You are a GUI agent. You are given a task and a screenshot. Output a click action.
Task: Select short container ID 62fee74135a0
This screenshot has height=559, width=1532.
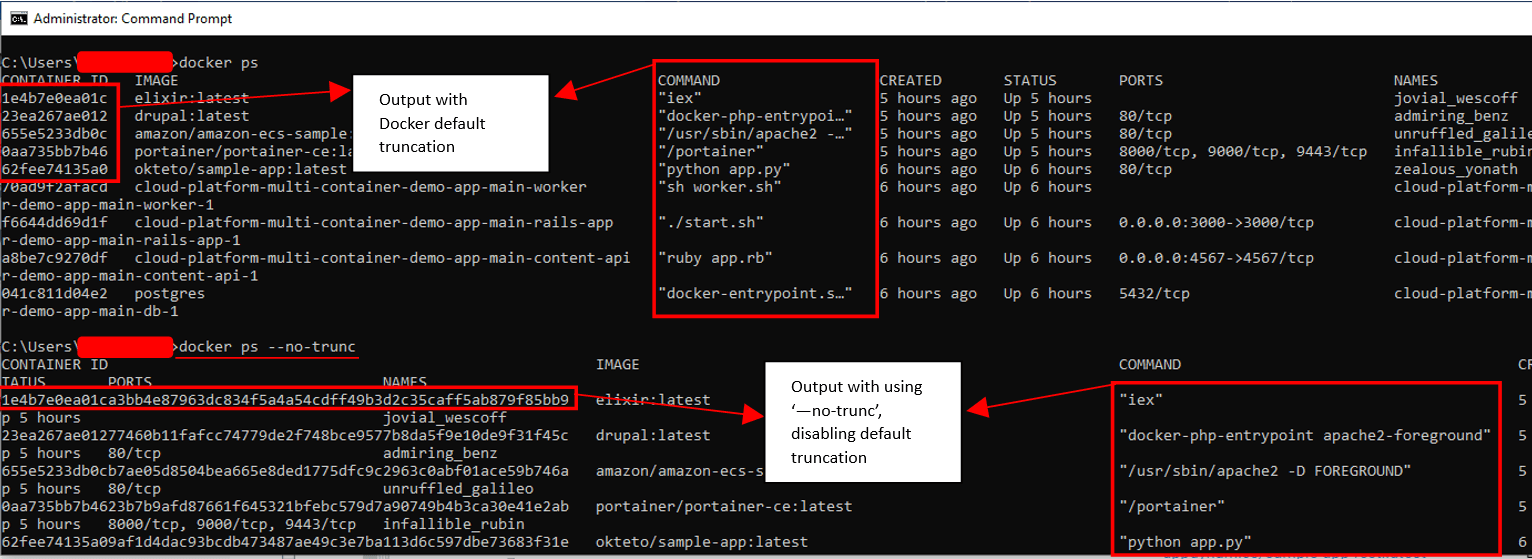(x=55, y=169)
